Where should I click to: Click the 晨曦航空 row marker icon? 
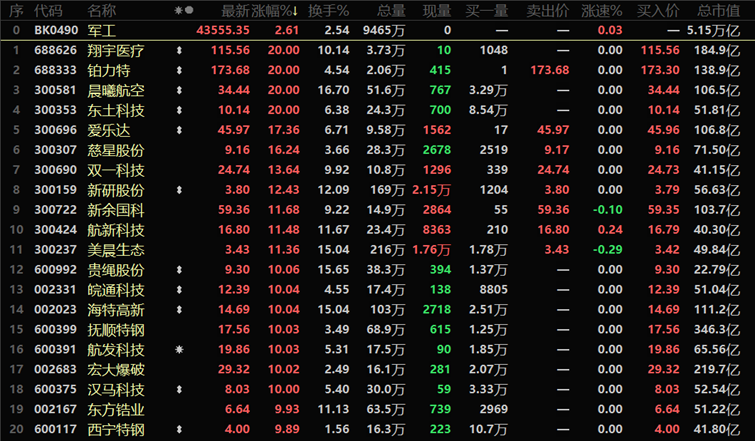(179, 90)
